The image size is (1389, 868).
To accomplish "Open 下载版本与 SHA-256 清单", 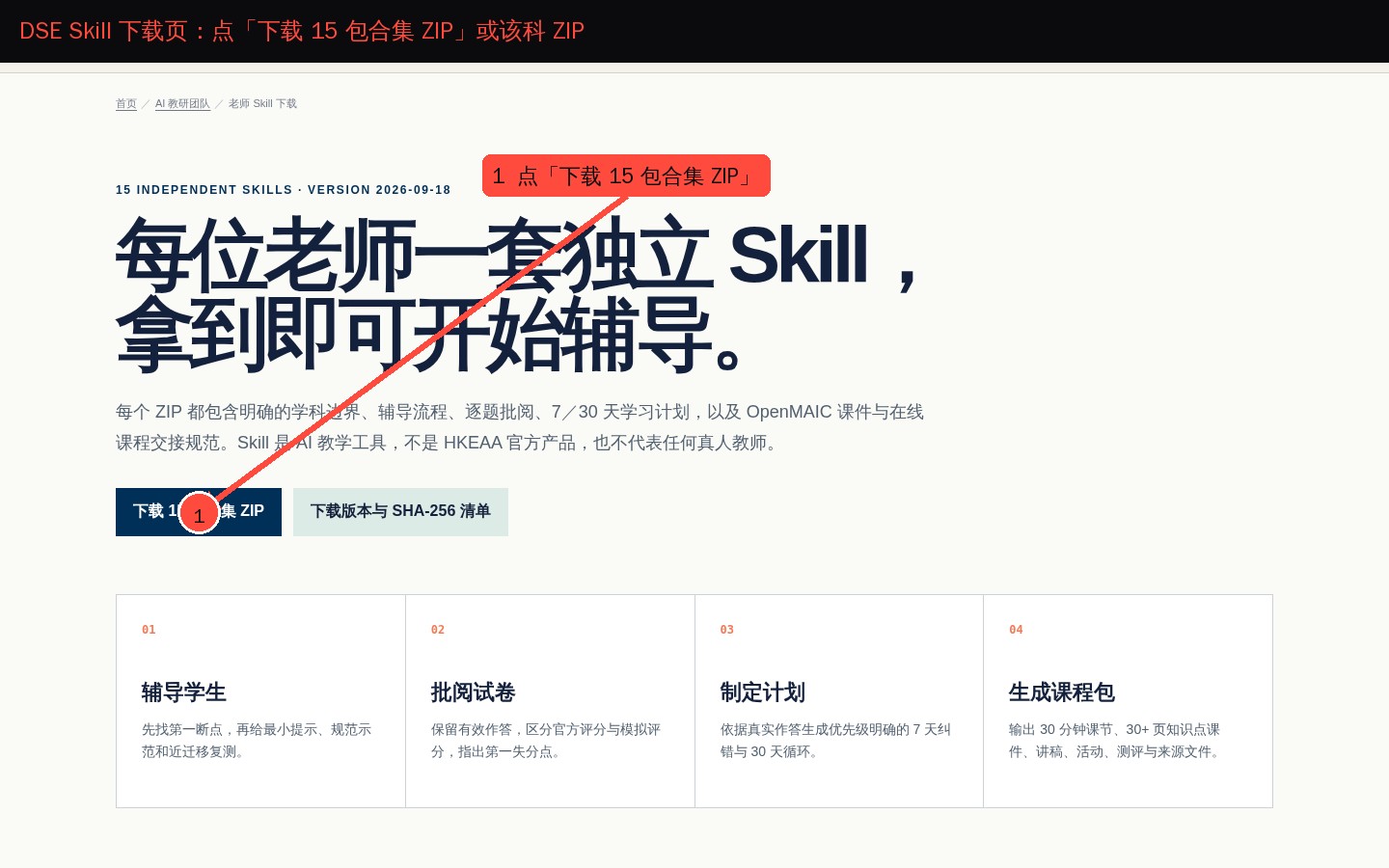I will click(x=400, y=512).
